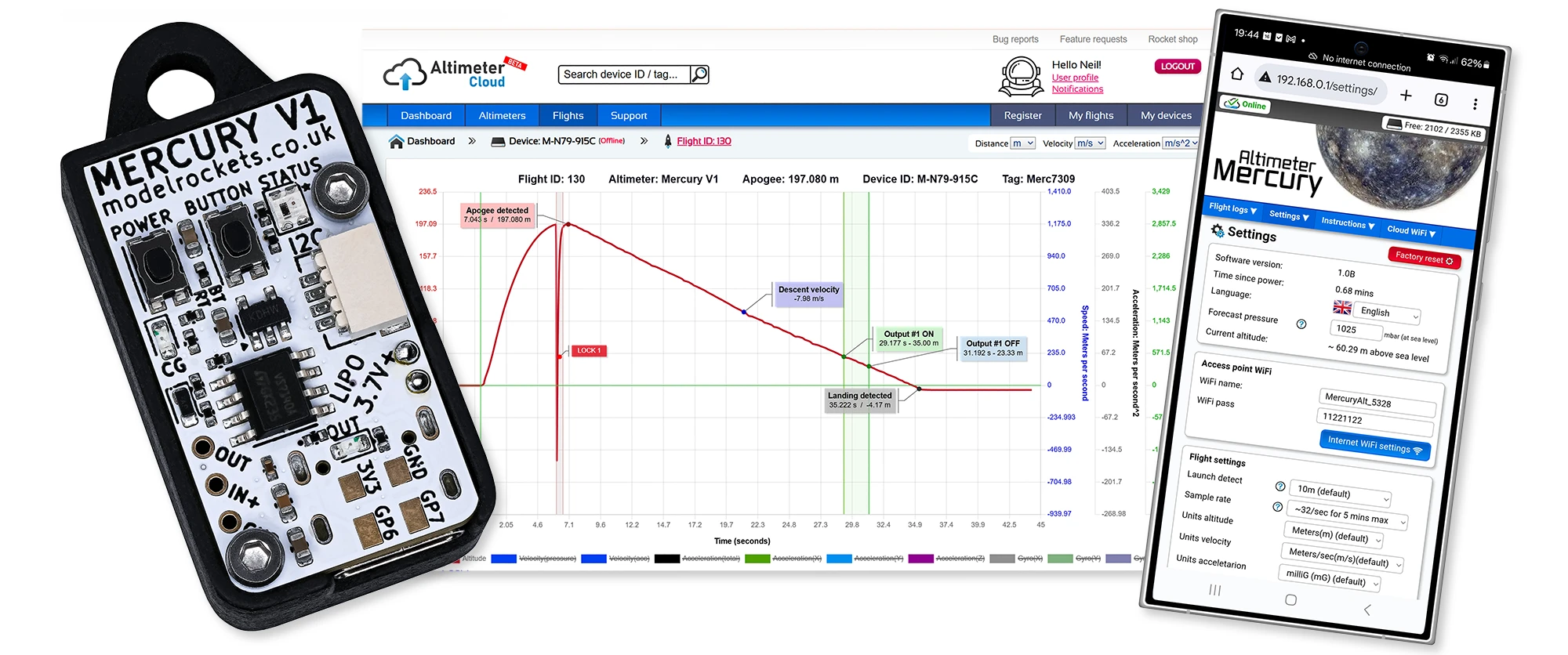Click the astronaut avatar icon
The width and height of the screenshot is (1568, 655).
tap(1021, 77)
